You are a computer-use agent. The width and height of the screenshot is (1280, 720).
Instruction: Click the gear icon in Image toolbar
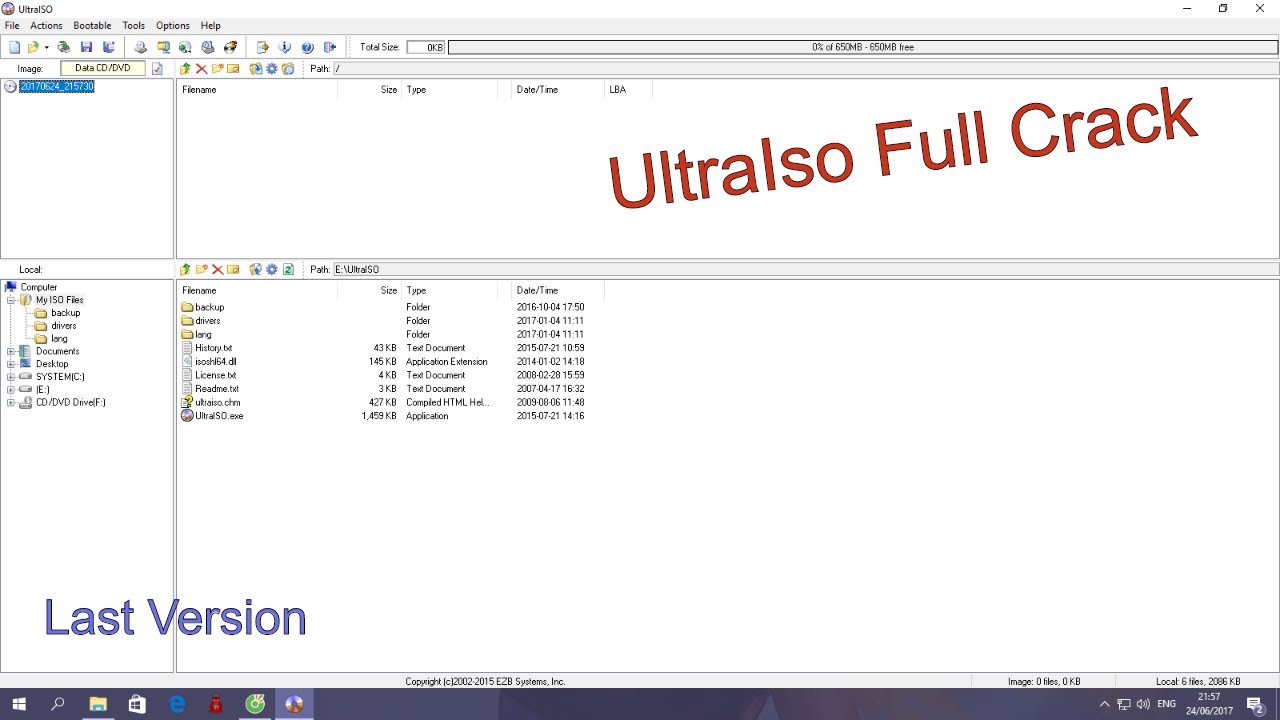[x=272, y=69]
